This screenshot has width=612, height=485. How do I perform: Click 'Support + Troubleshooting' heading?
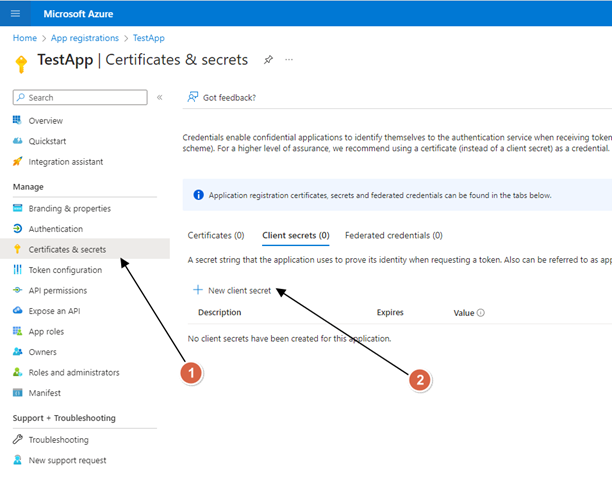64,418
